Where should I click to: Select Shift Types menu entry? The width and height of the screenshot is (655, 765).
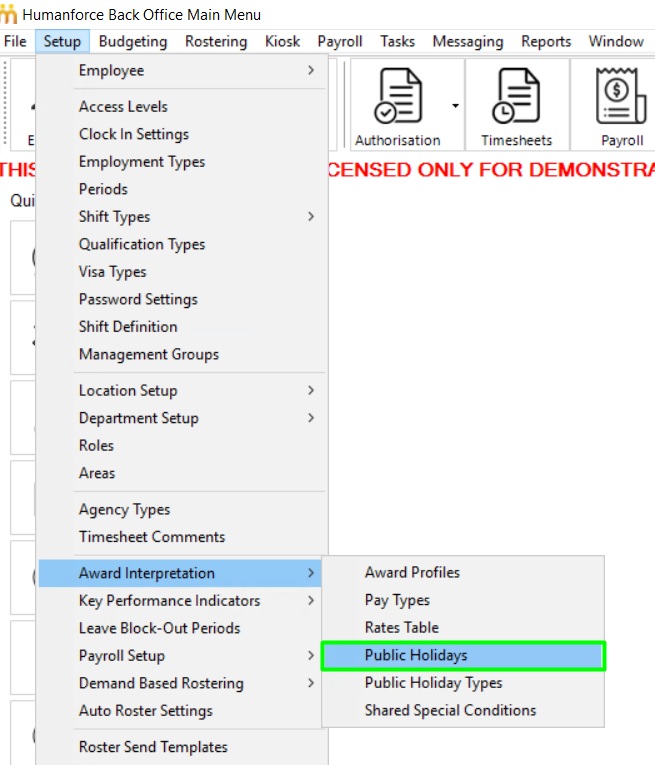[x=180, y=216]
